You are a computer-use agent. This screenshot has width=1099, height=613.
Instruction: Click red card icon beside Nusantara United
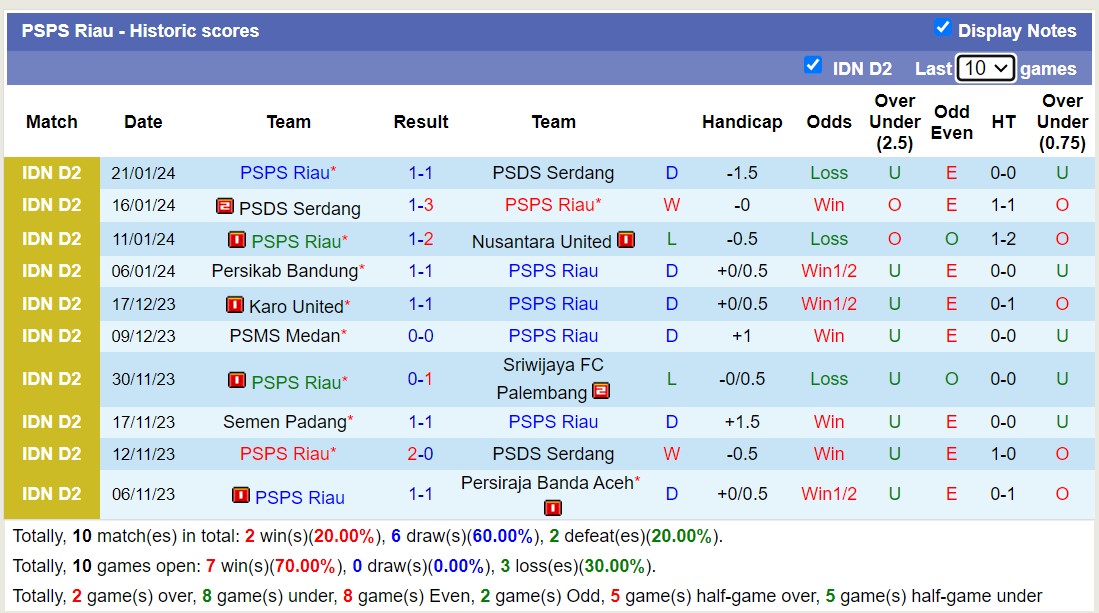click(x=626, y=240)
